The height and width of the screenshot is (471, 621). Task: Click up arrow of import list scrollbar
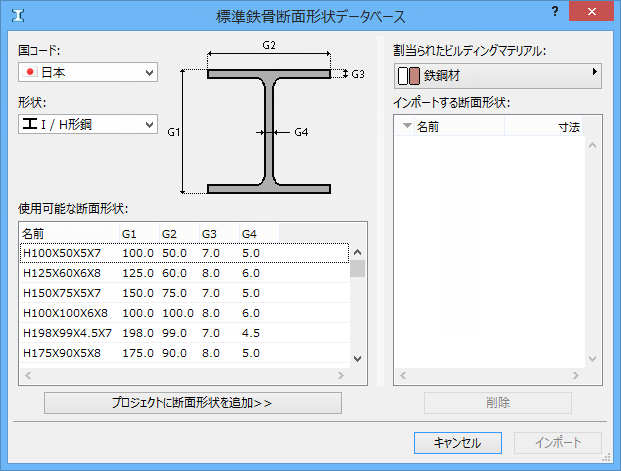pyautogui.click(x=592, y=145)
